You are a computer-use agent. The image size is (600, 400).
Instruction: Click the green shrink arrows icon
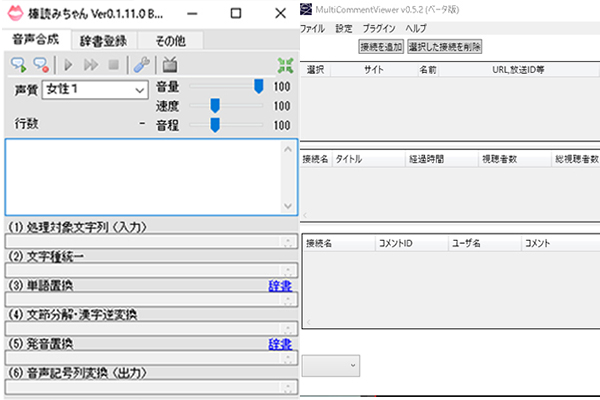click(285, 65)
